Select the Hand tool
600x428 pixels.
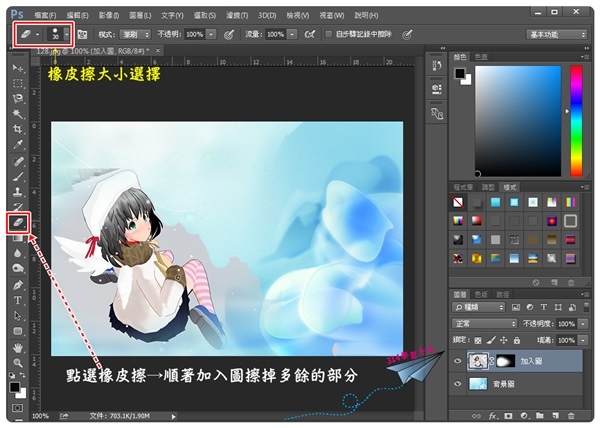point(18,348)
